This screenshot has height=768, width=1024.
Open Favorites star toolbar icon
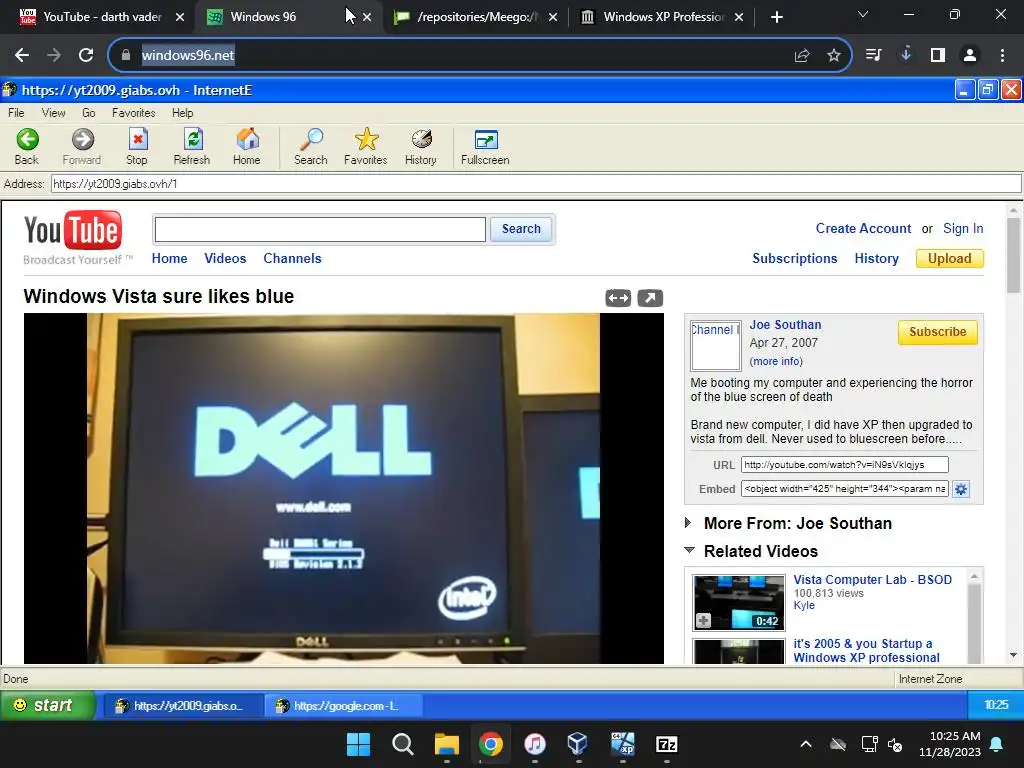tap(366, 139)
